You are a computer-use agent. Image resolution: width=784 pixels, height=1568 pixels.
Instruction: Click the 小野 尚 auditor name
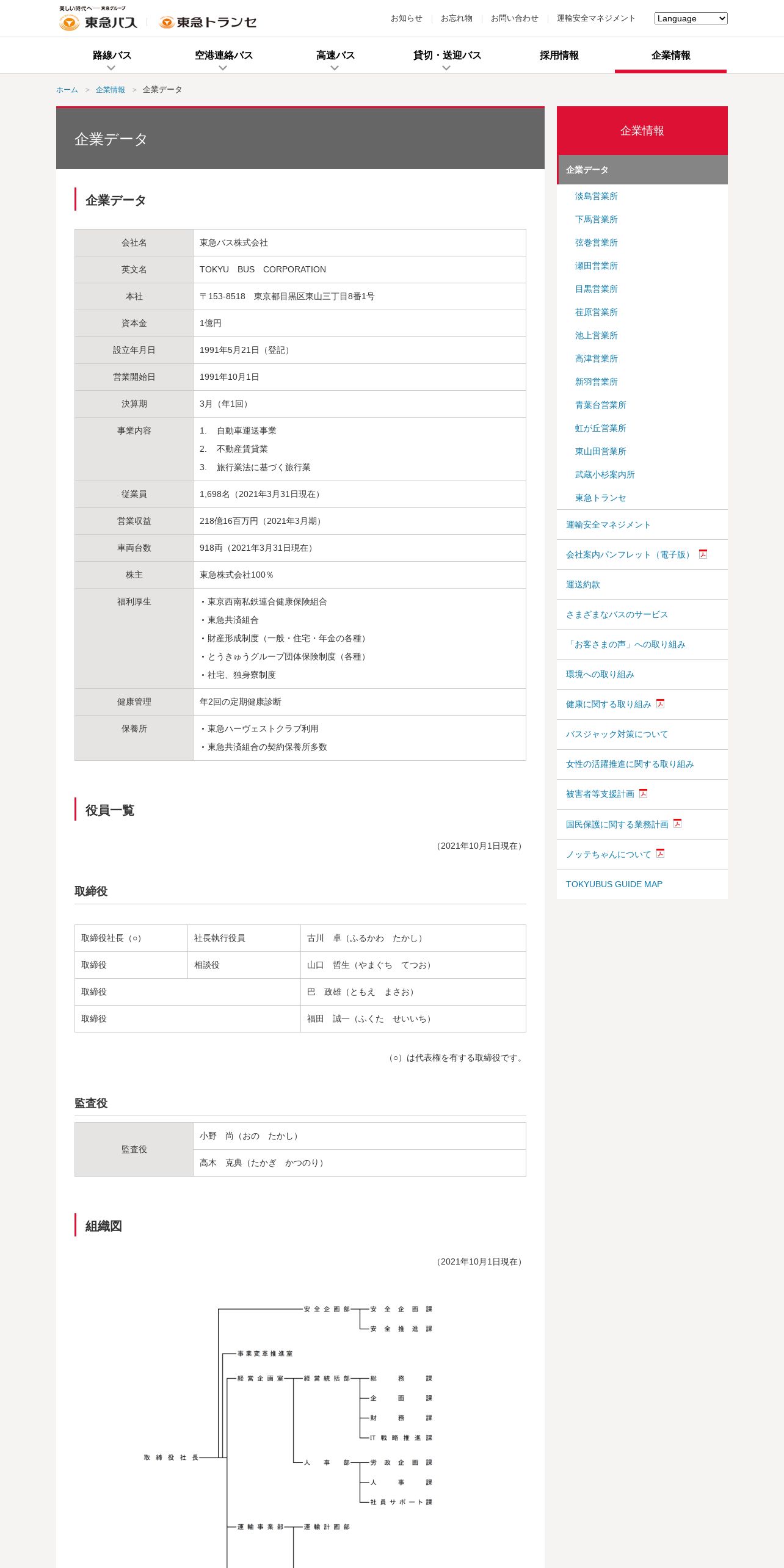(x=250, y=1136)
